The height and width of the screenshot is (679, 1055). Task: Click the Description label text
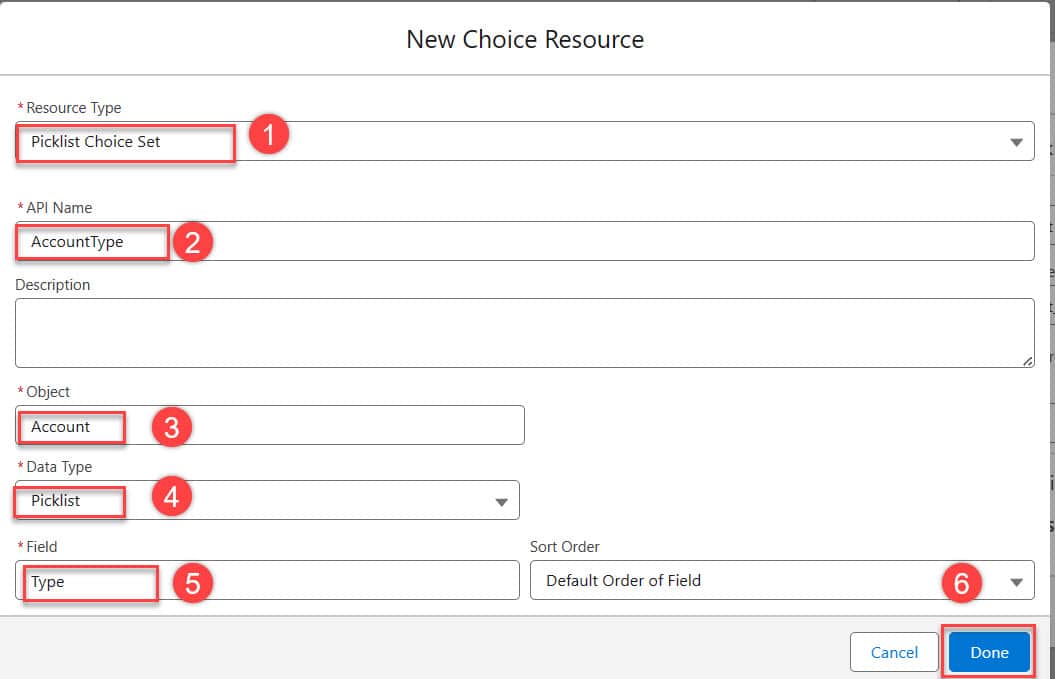[52, 285]
